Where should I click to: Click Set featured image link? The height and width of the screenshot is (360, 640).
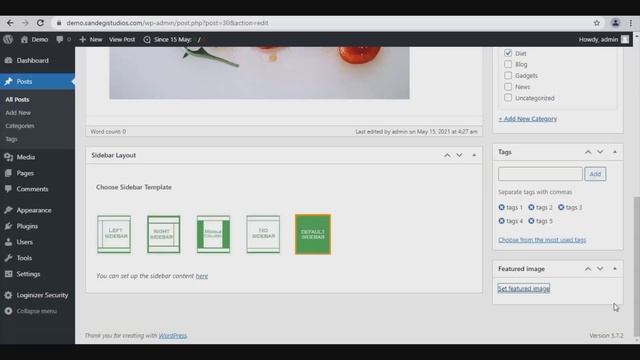pos(524,289)
